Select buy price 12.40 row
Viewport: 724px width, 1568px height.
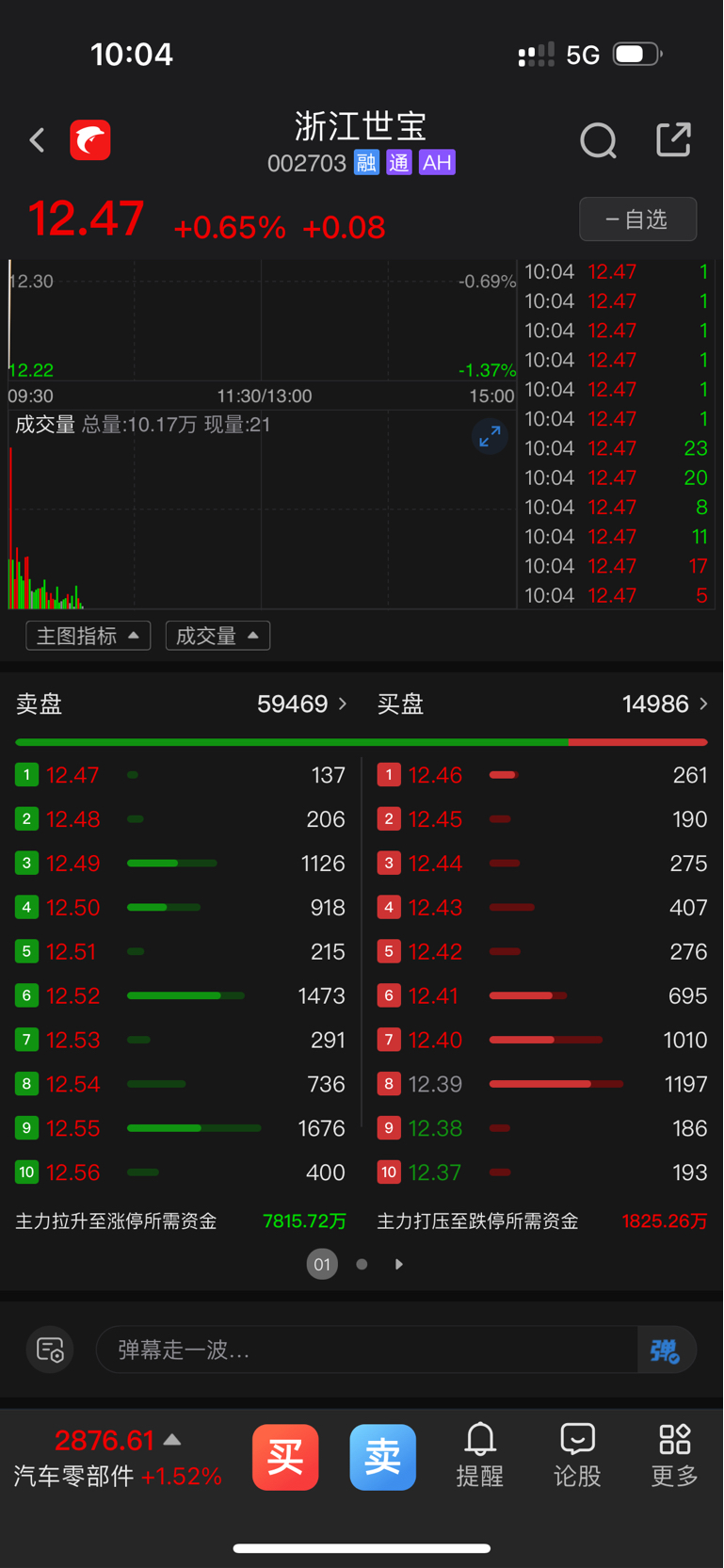542,1040
